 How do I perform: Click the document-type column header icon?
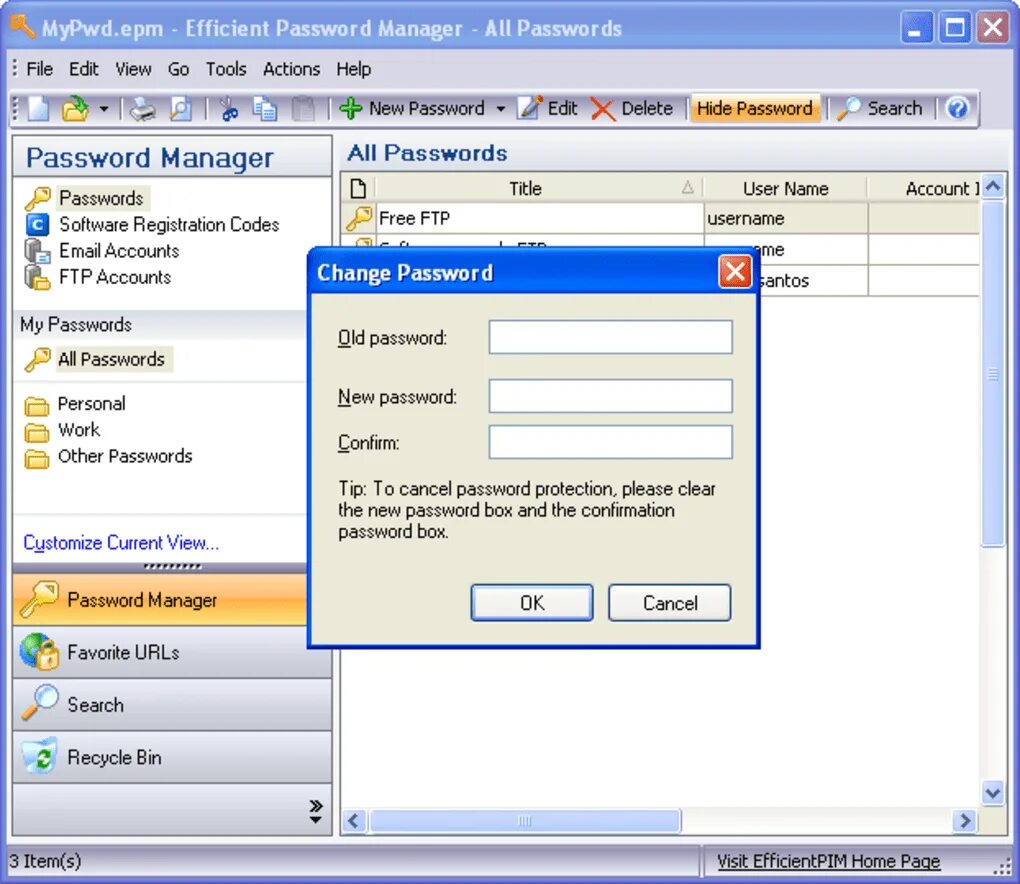tap(358, 189)
